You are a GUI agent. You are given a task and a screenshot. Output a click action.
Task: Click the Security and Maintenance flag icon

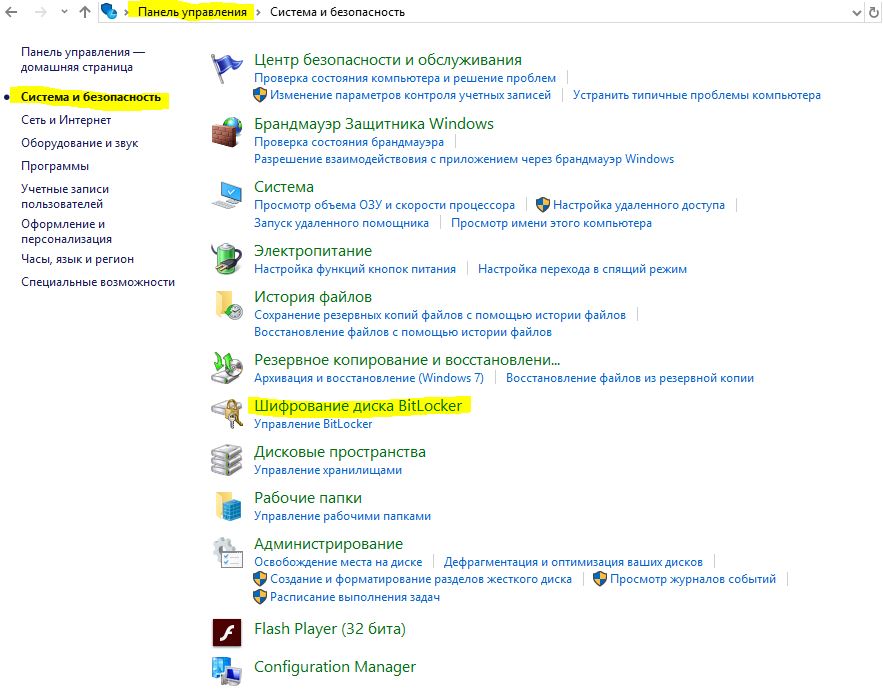[x=226, y=69]
